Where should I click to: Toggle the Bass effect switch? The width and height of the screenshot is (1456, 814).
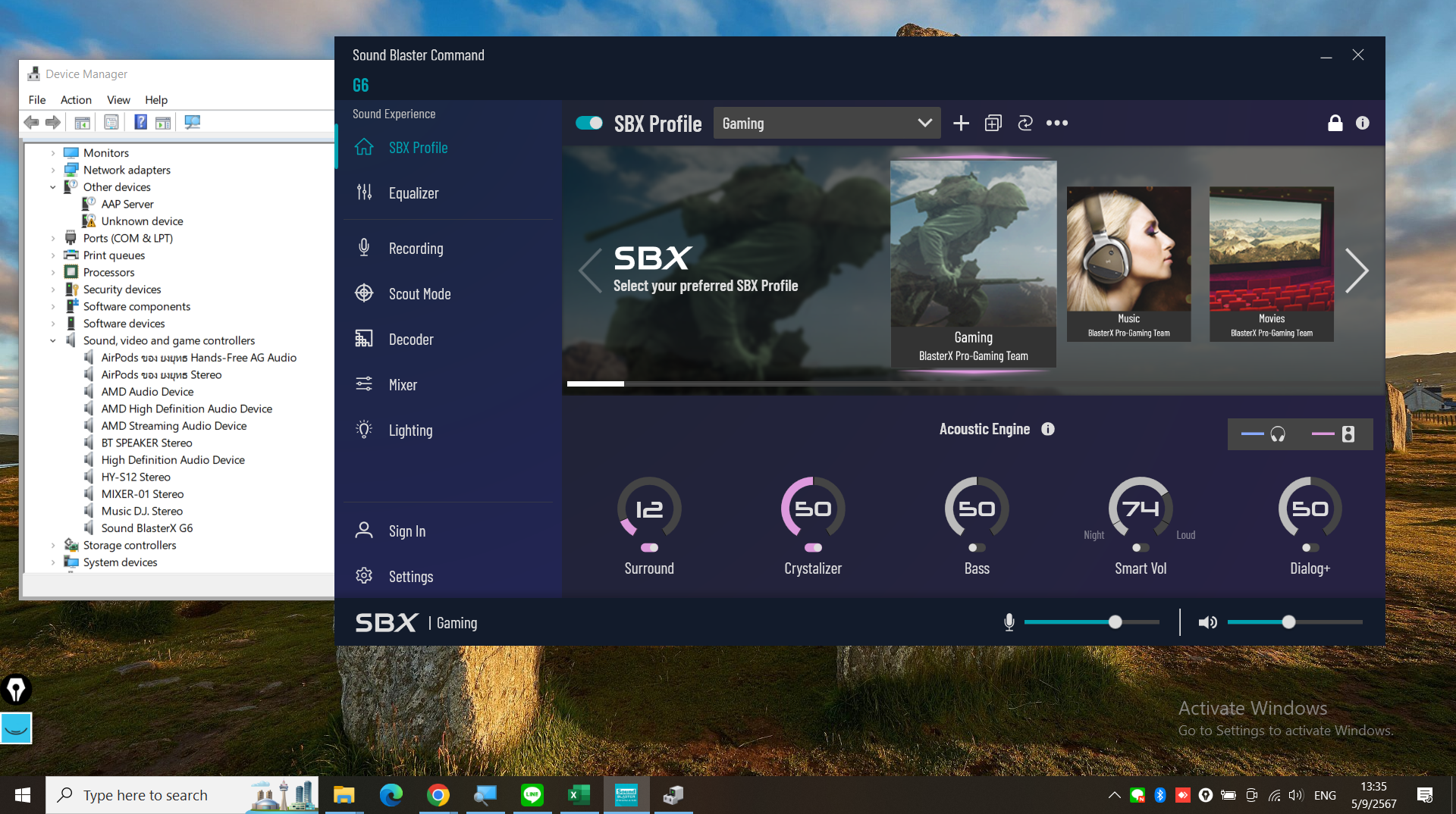(x=977, y=547)
